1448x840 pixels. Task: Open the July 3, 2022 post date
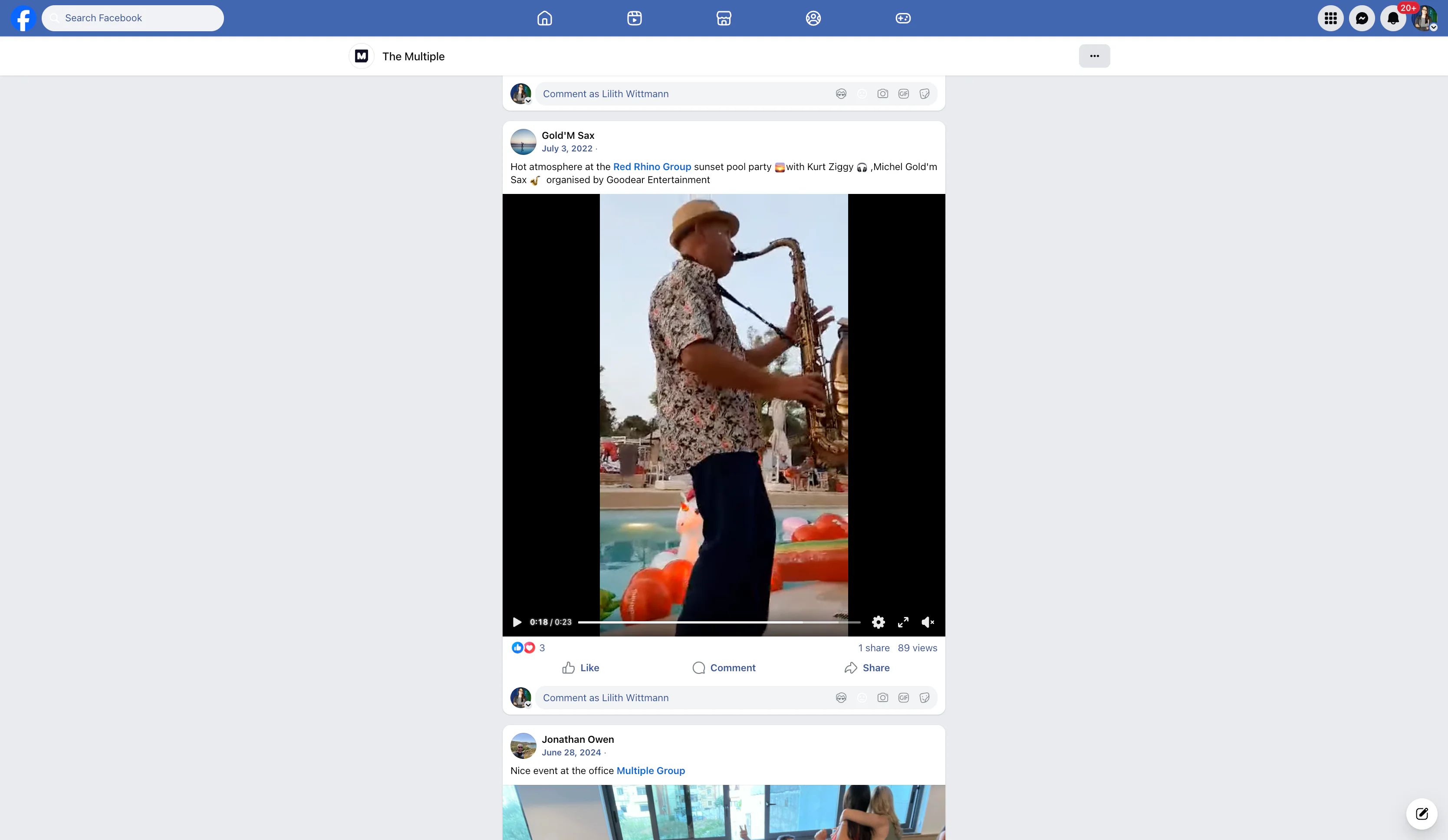[x=566, y=148]
